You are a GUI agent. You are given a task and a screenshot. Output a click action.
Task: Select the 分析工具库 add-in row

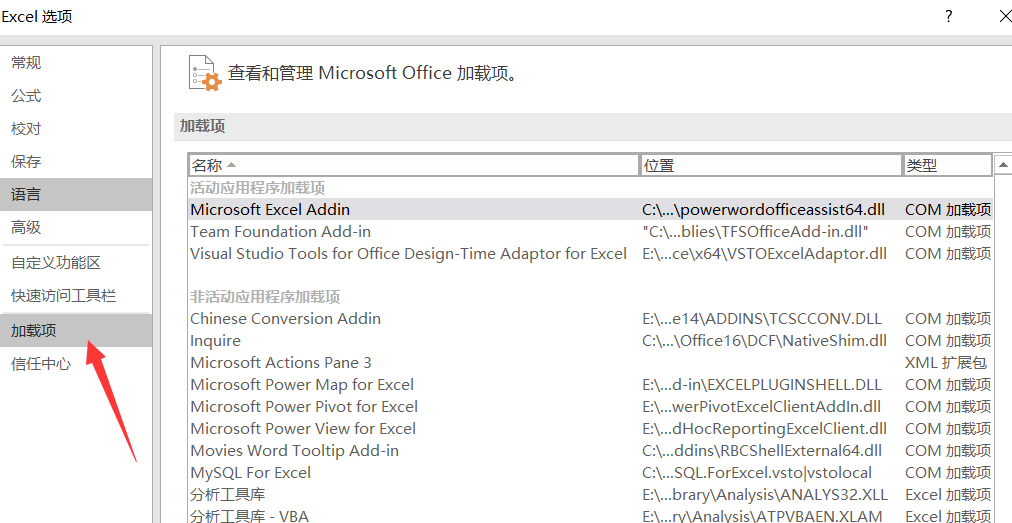tap(590, 495)
